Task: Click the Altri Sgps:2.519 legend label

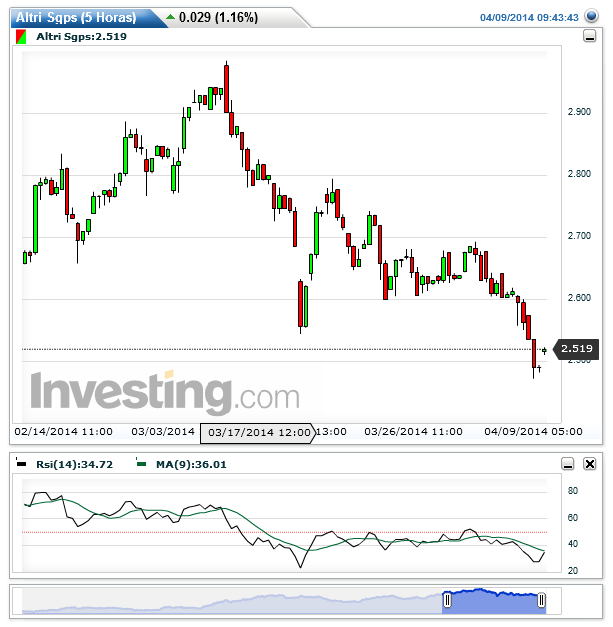Action: coord(81,37)
